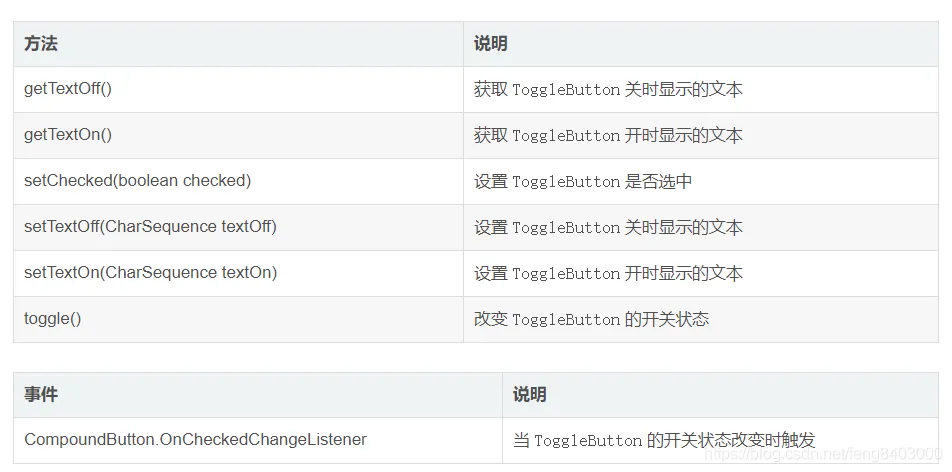Click the 事件 column header

point(41,395)
